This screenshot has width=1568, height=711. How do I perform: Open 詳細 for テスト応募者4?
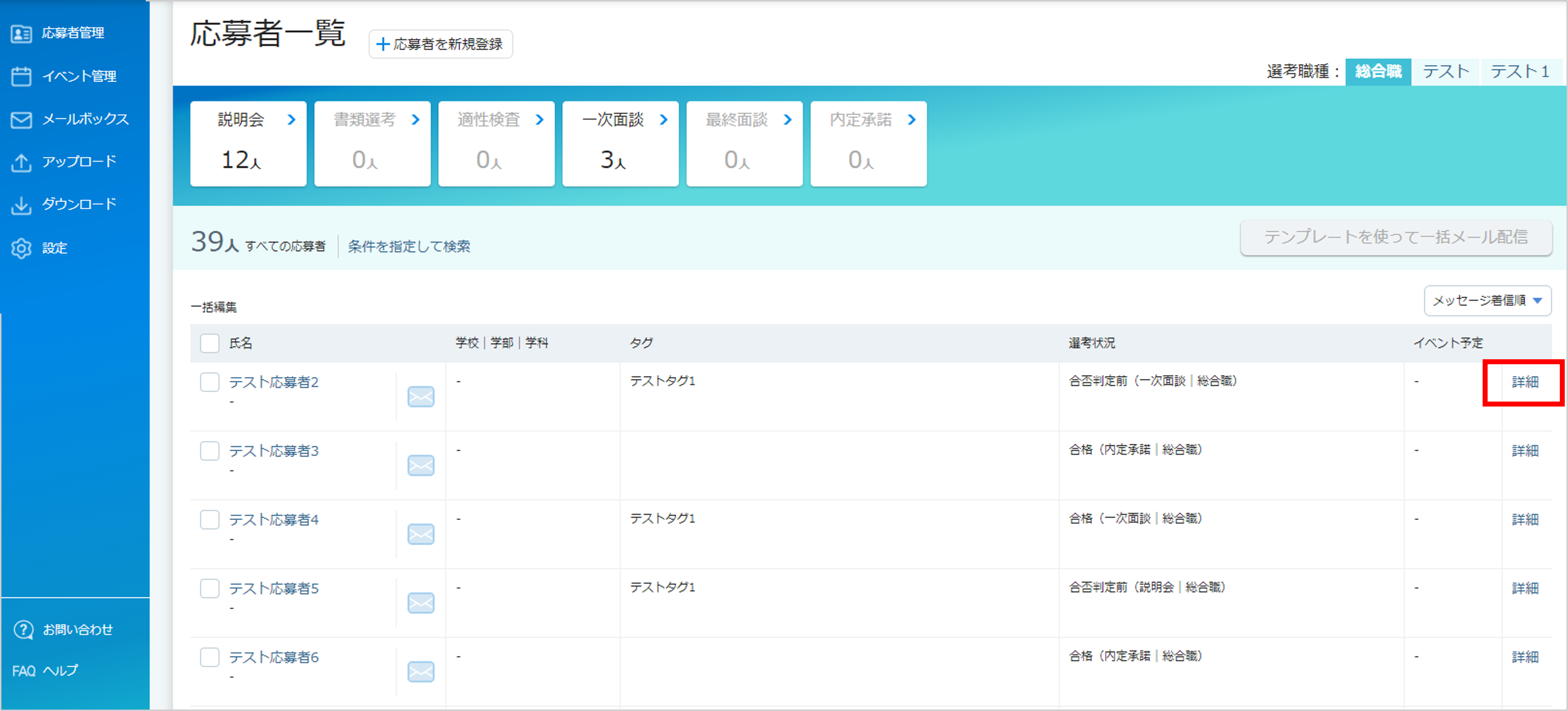[x=1524, y=519]
